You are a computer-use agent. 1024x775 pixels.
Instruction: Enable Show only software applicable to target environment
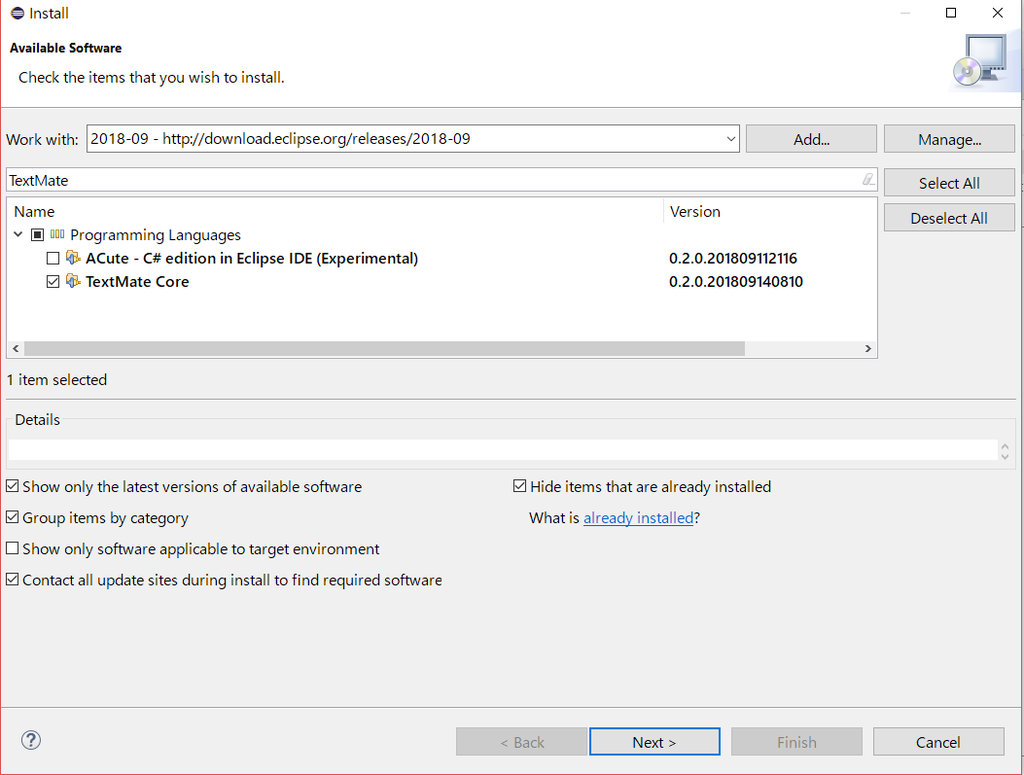(12, 548)
